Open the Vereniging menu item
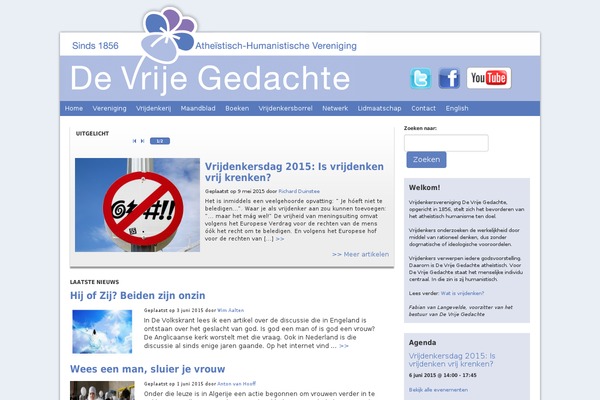Viewport: 600px width, 400px height. [109, 108]
